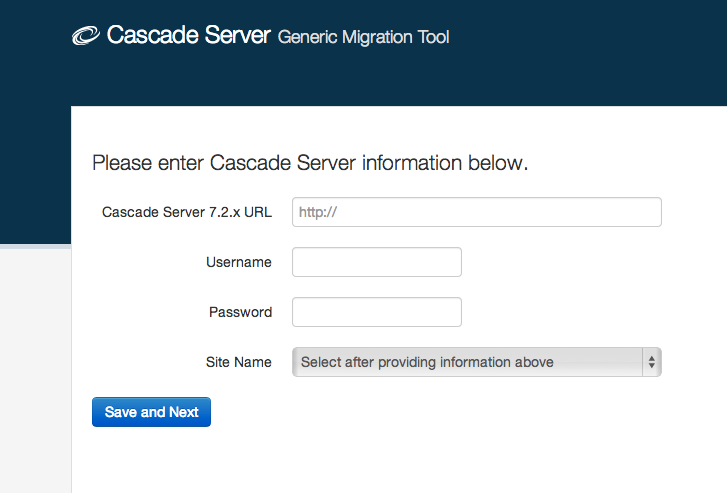Click the Username label
The height and width of the screenshot is (499, 728).
tap(239, 262)
